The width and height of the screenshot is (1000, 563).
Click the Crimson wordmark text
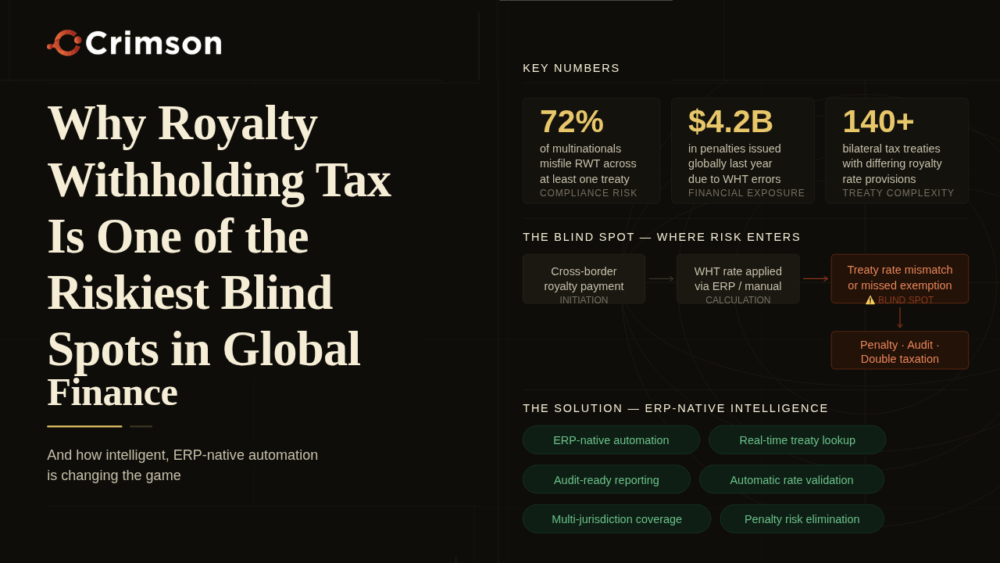[153, 43]
